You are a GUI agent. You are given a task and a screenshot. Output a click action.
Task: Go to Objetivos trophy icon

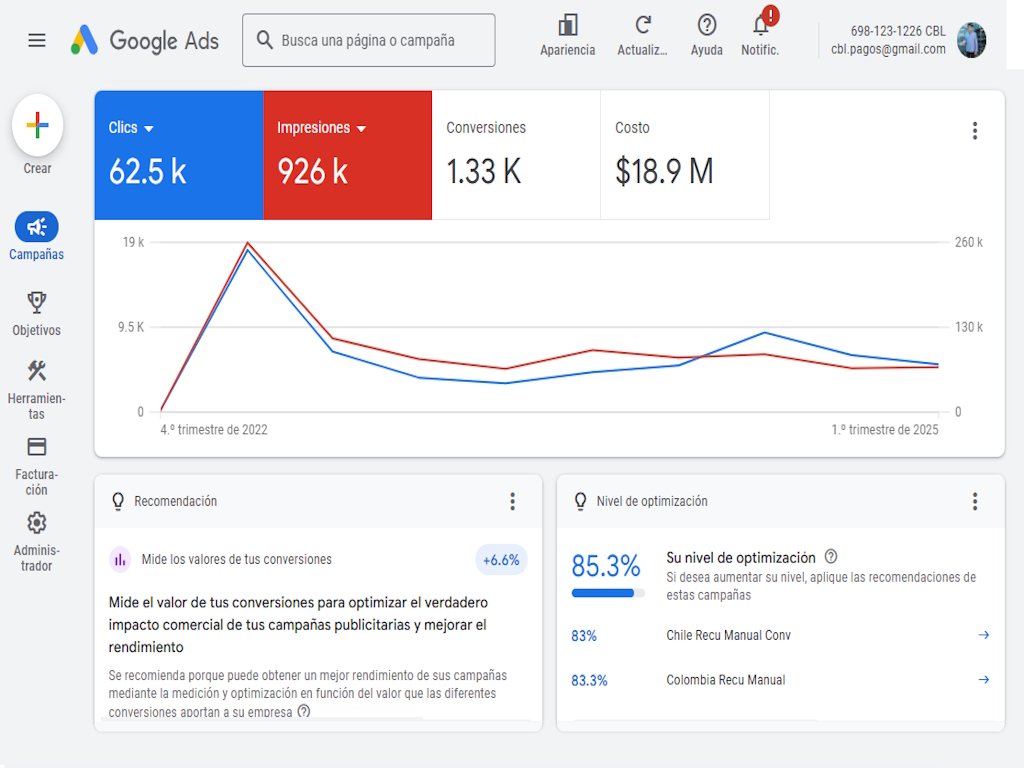point(37,302)
